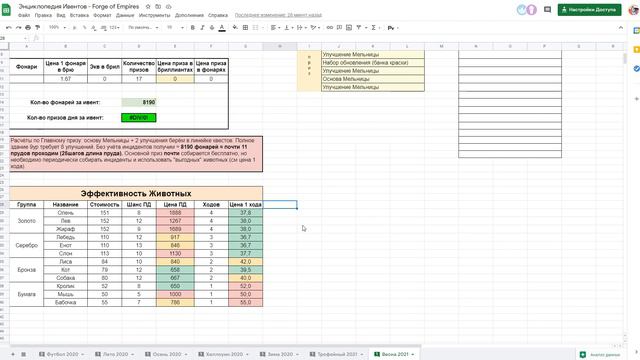640x360 pixels.
Task: Toggle strikethrough formatting
Action: click(x=212, y=28)
